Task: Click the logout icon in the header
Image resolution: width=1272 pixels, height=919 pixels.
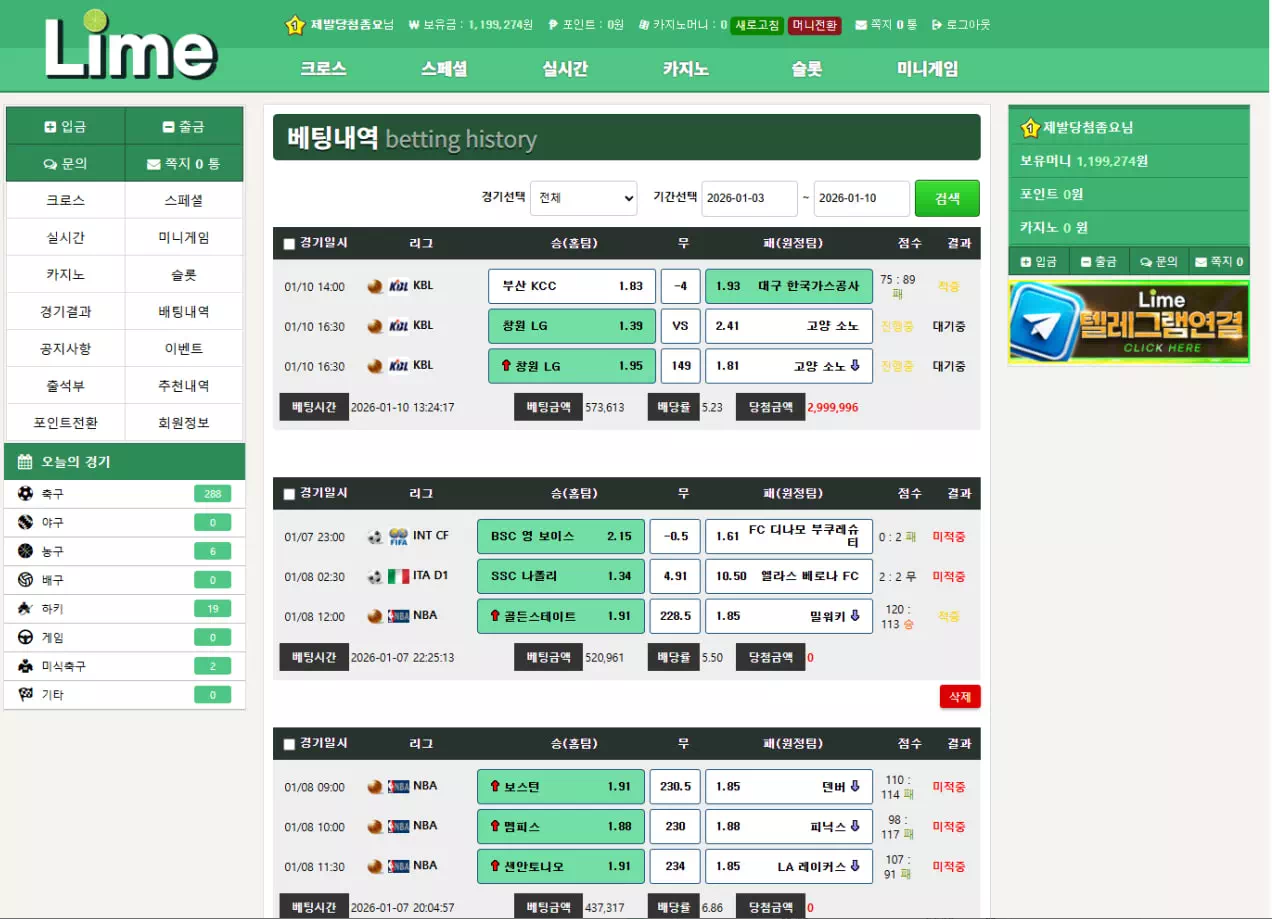Action: pyautogui.click(x=936, y=25)
